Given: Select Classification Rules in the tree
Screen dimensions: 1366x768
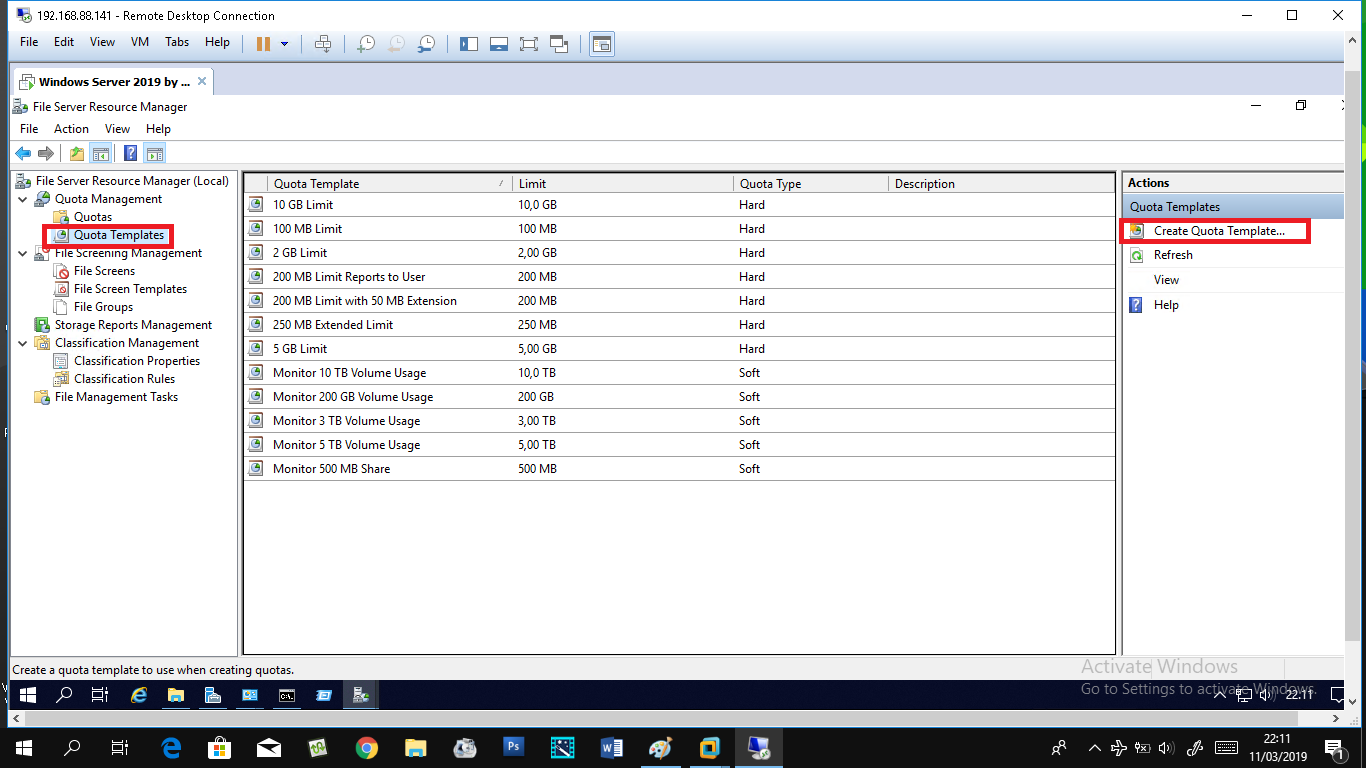Looking at the screenshot, I should click(x=124, y=379).
